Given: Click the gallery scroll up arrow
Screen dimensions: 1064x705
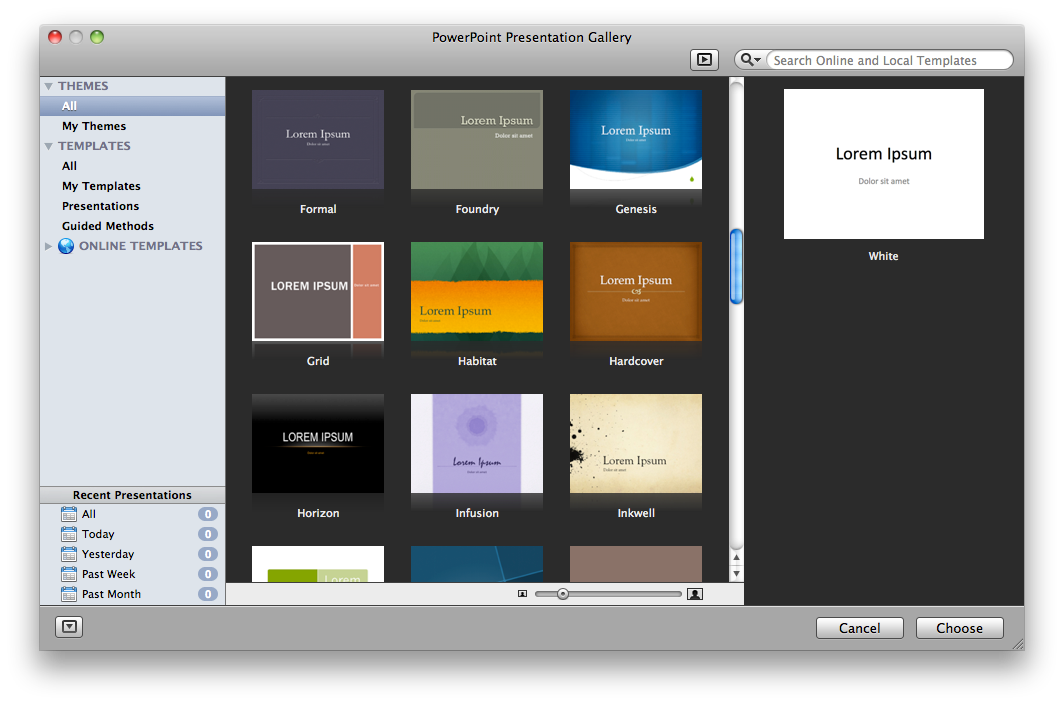Looking at the screenshot, I should [x=736, y=558].
